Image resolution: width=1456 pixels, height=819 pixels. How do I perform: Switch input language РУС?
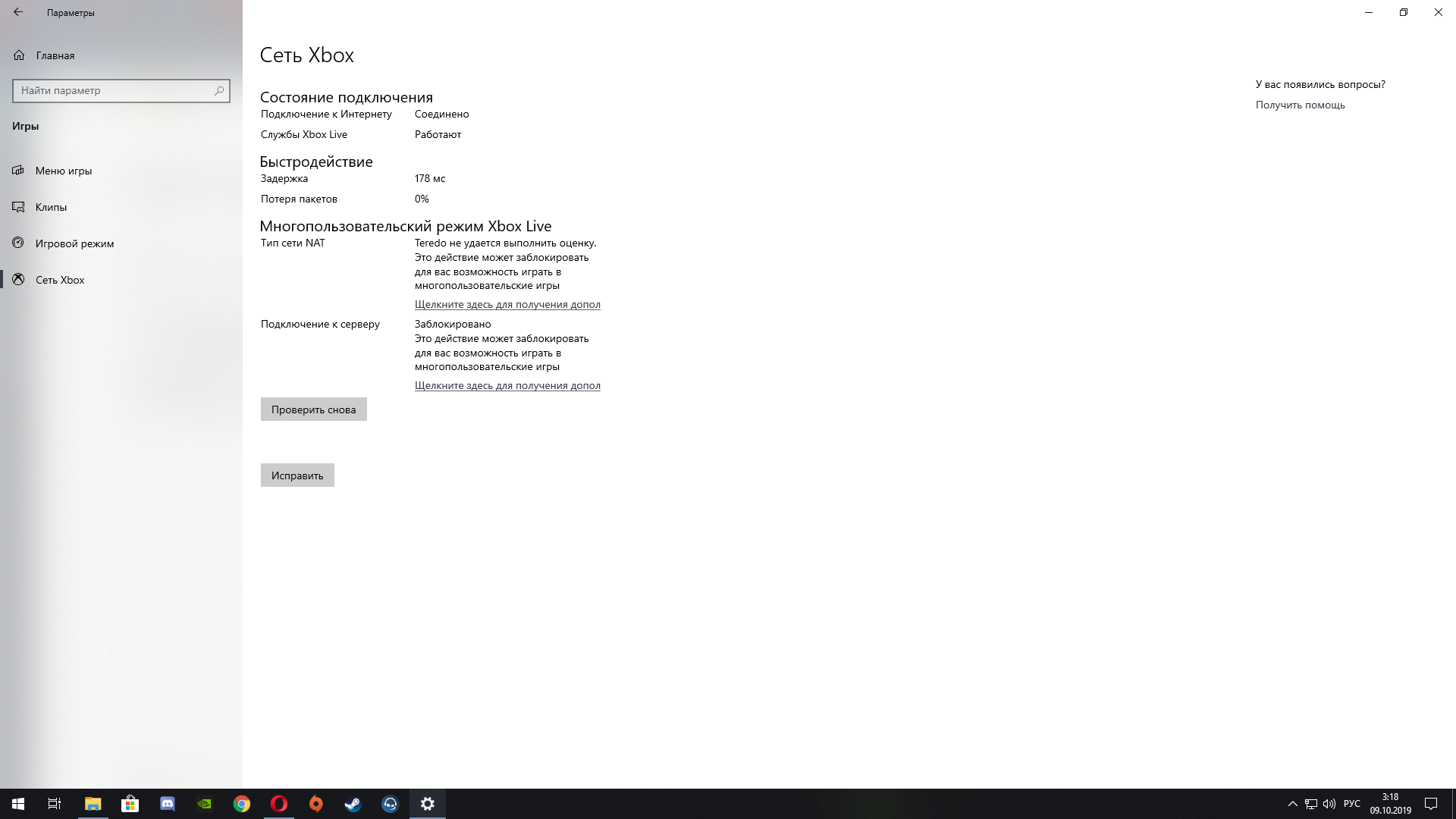point(1351,804)
